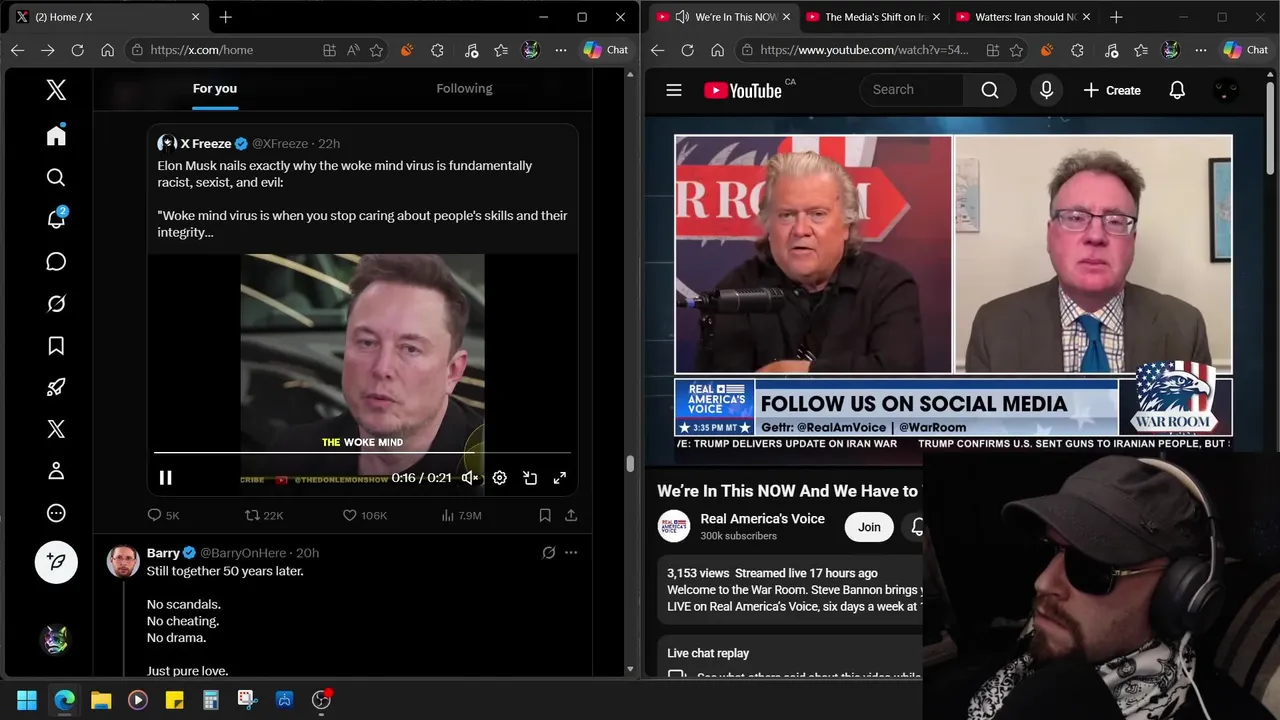1280x720 pixels.
Task: Open Real America's Voice channel name
Action: [x=762, y=519]
